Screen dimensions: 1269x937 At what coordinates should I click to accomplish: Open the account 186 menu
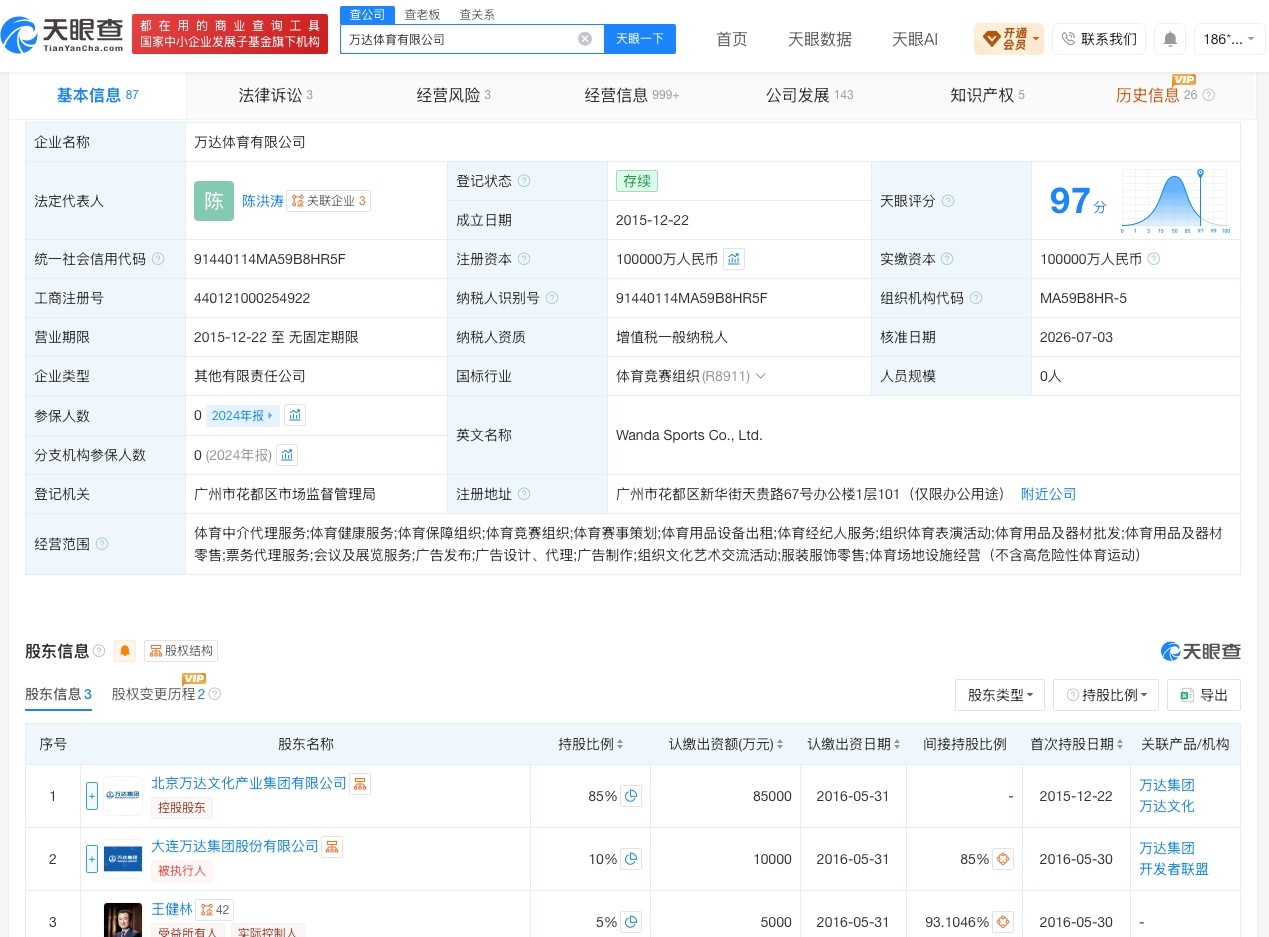pyautogui.click(x=1228, y=39)
